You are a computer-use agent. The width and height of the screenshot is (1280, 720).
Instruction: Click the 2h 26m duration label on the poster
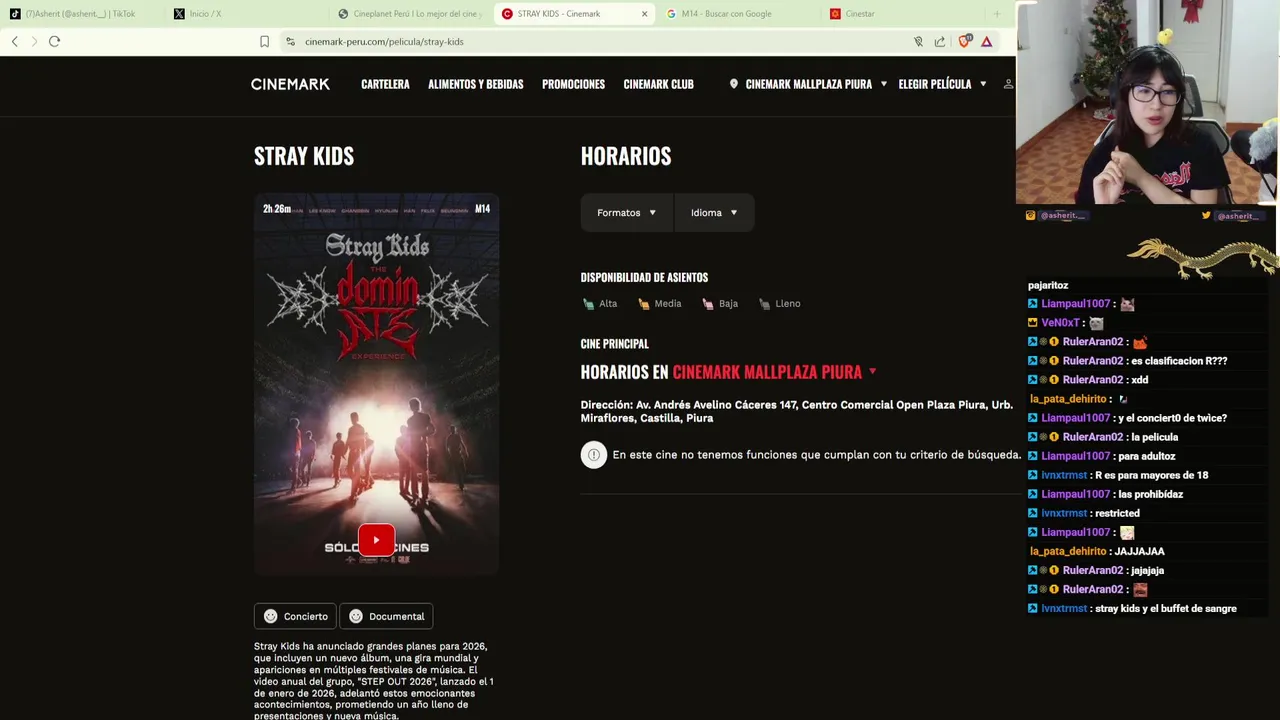(277, 209)
